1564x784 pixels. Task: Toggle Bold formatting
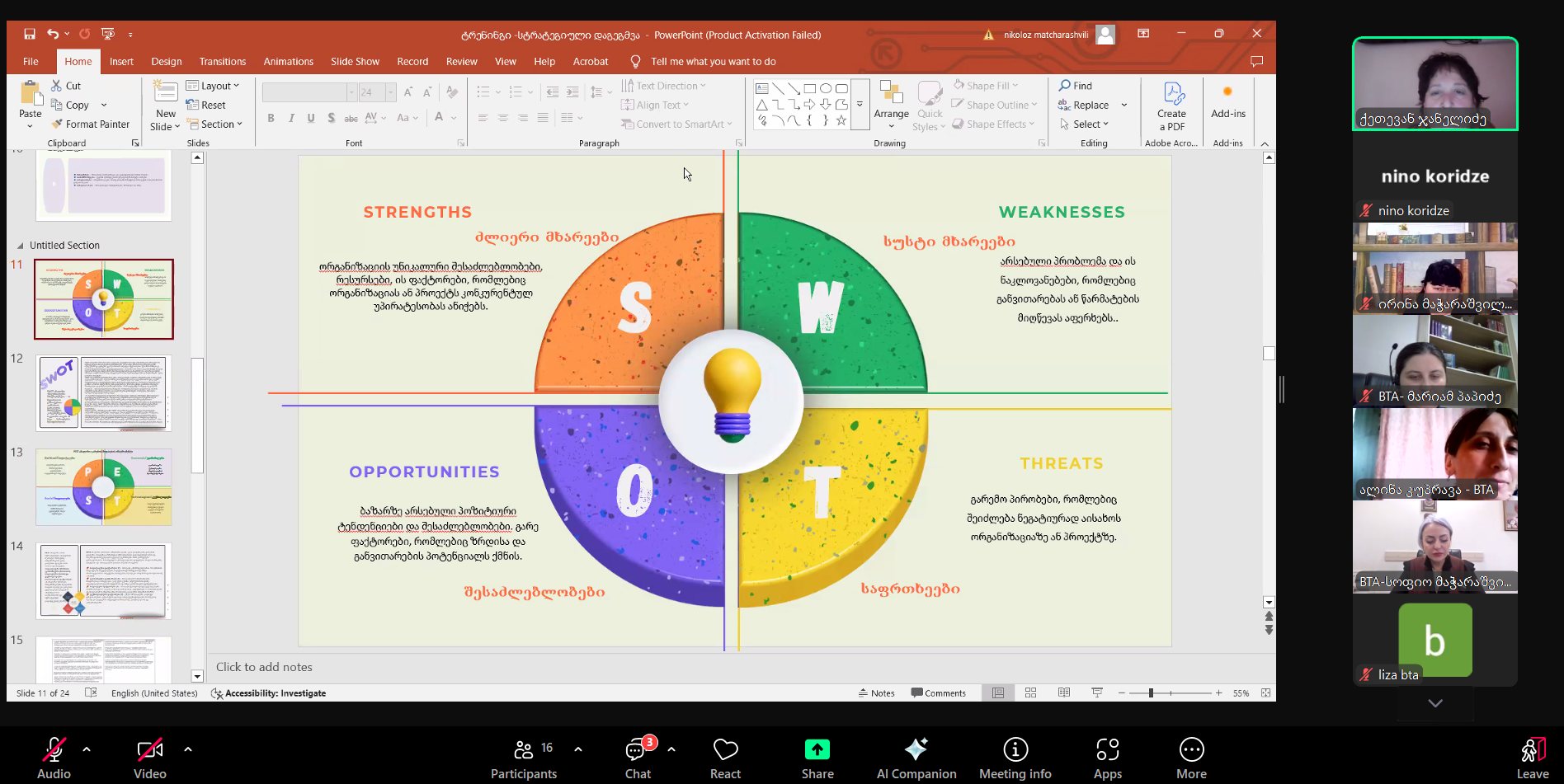click(x=271, y=118)
